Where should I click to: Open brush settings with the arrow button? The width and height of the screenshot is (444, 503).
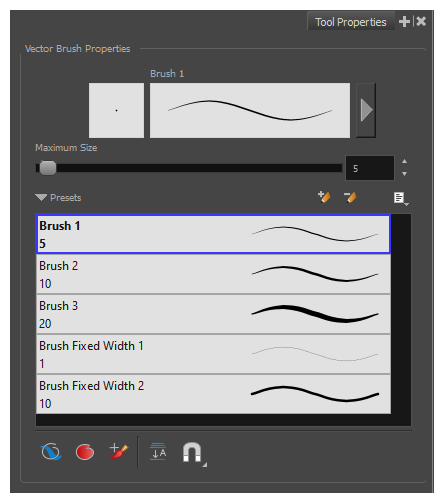coord(366,110)
